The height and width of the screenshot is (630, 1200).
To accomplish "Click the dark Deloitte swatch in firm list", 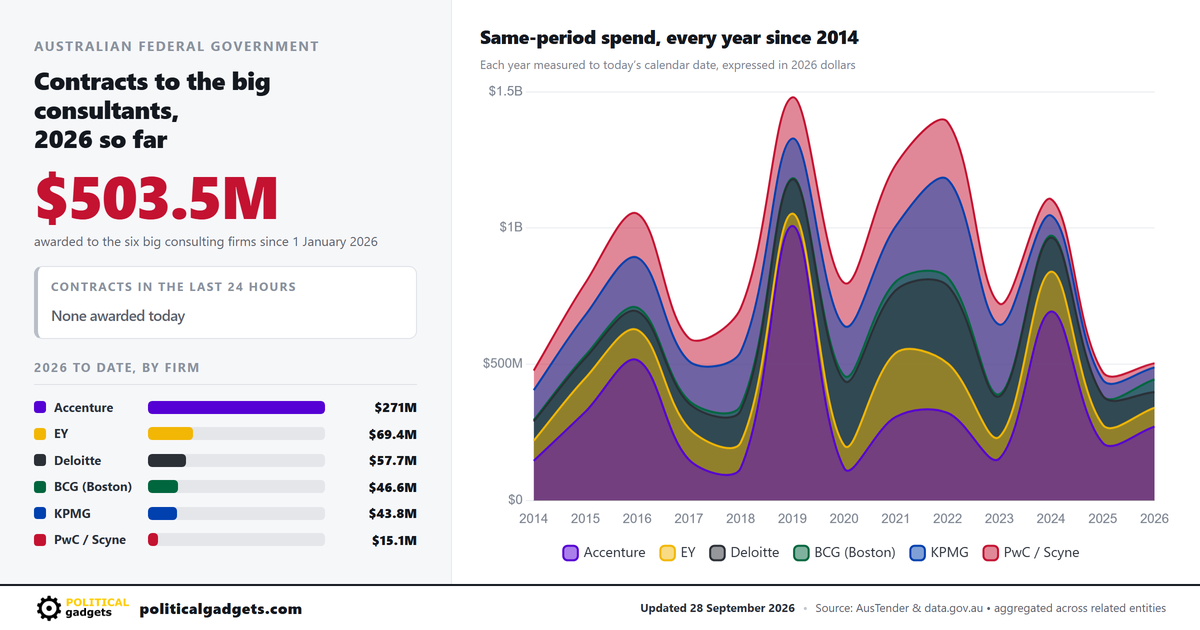I will coord(40,460).
